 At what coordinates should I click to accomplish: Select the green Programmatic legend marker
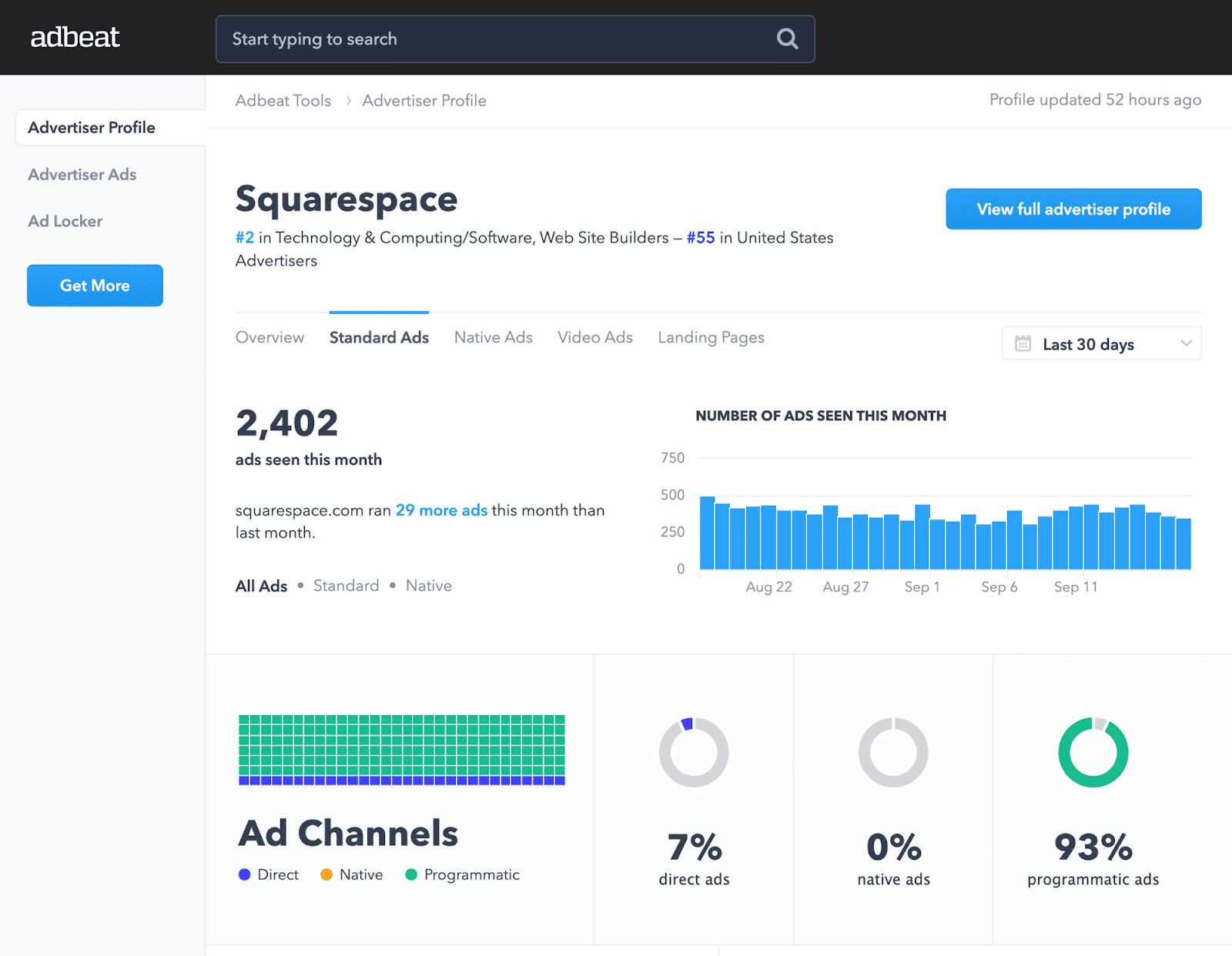click(x=413, y=874)
